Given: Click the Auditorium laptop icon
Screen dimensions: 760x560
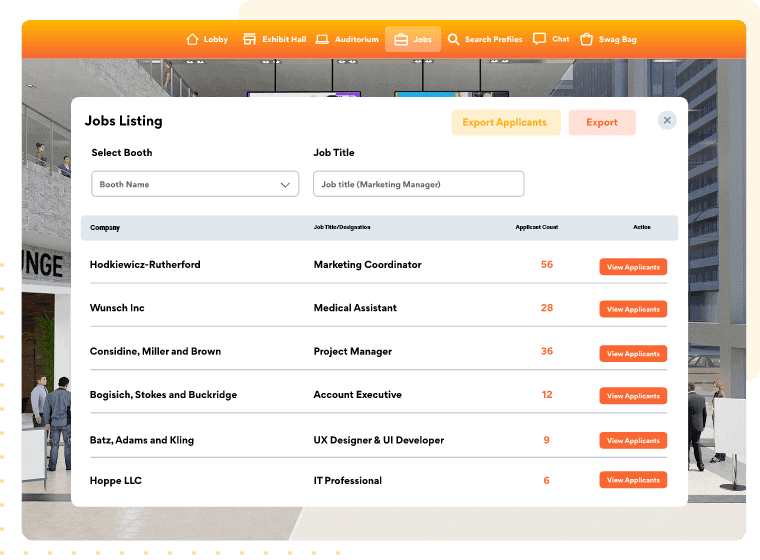Looking at the screenshot, I should (322, 39).
